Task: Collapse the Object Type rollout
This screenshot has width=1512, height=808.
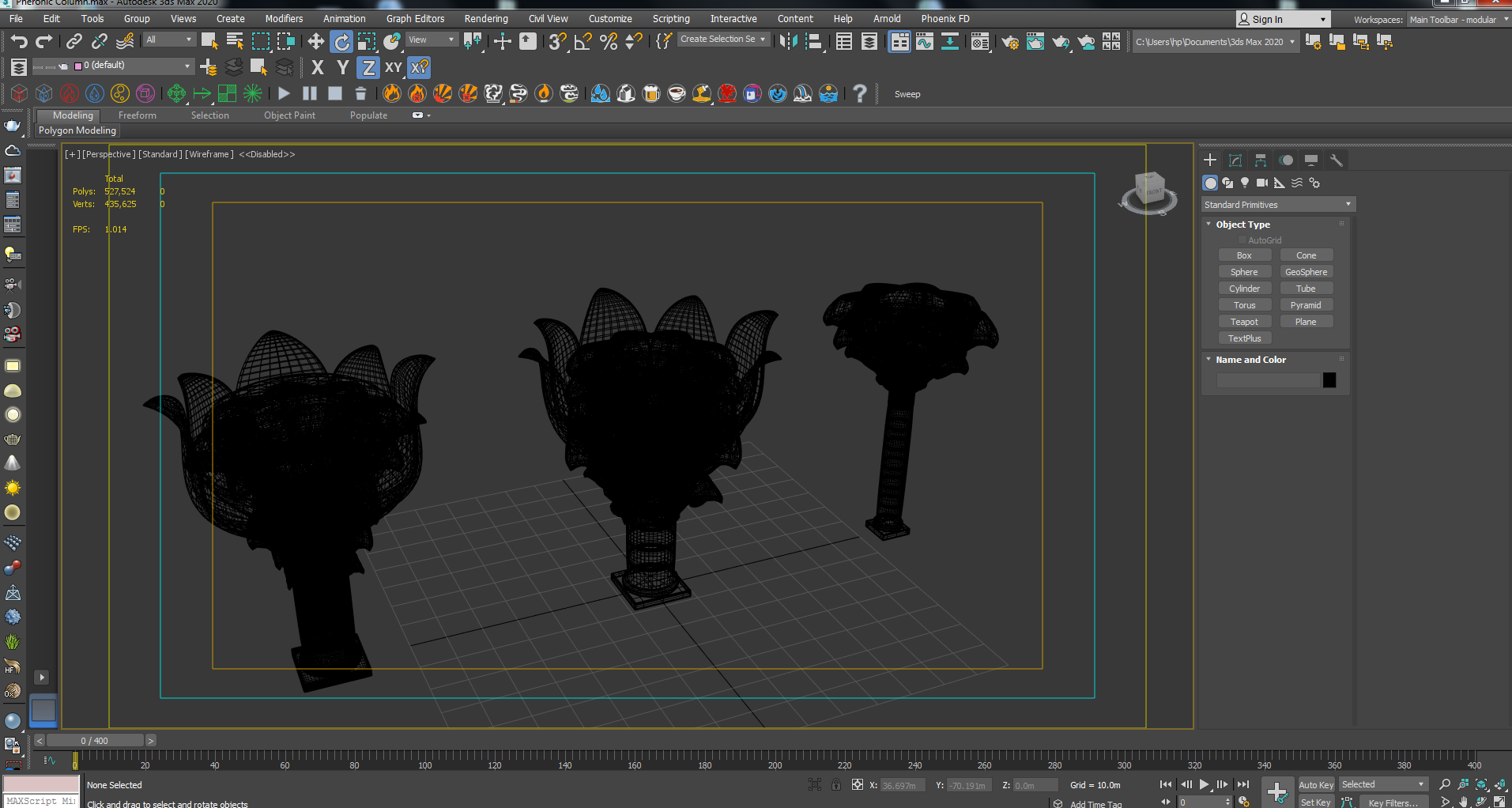Action: pyautogui.click(x=1242, y=225)
